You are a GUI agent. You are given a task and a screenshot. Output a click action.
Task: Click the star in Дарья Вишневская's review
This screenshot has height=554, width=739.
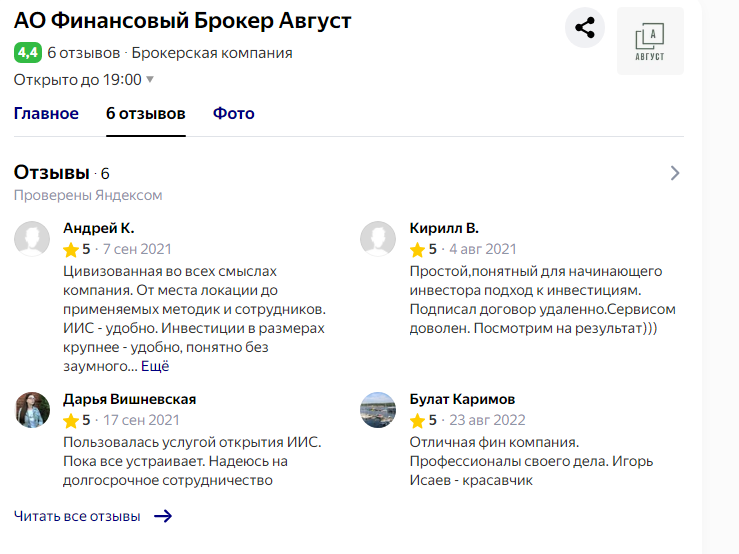point(71,420)
